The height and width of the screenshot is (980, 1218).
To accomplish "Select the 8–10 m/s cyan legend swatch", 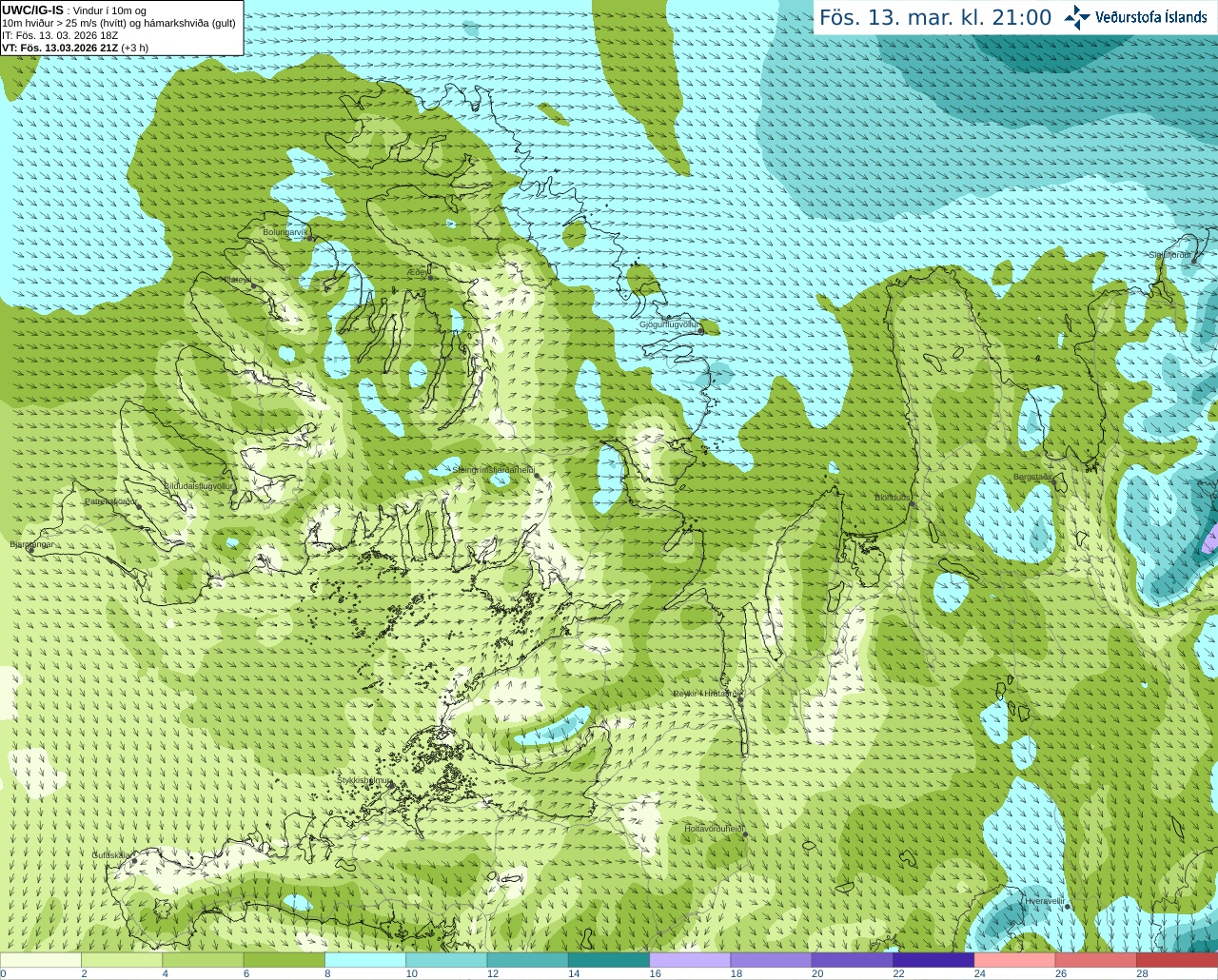I will [x=365, y=960].
